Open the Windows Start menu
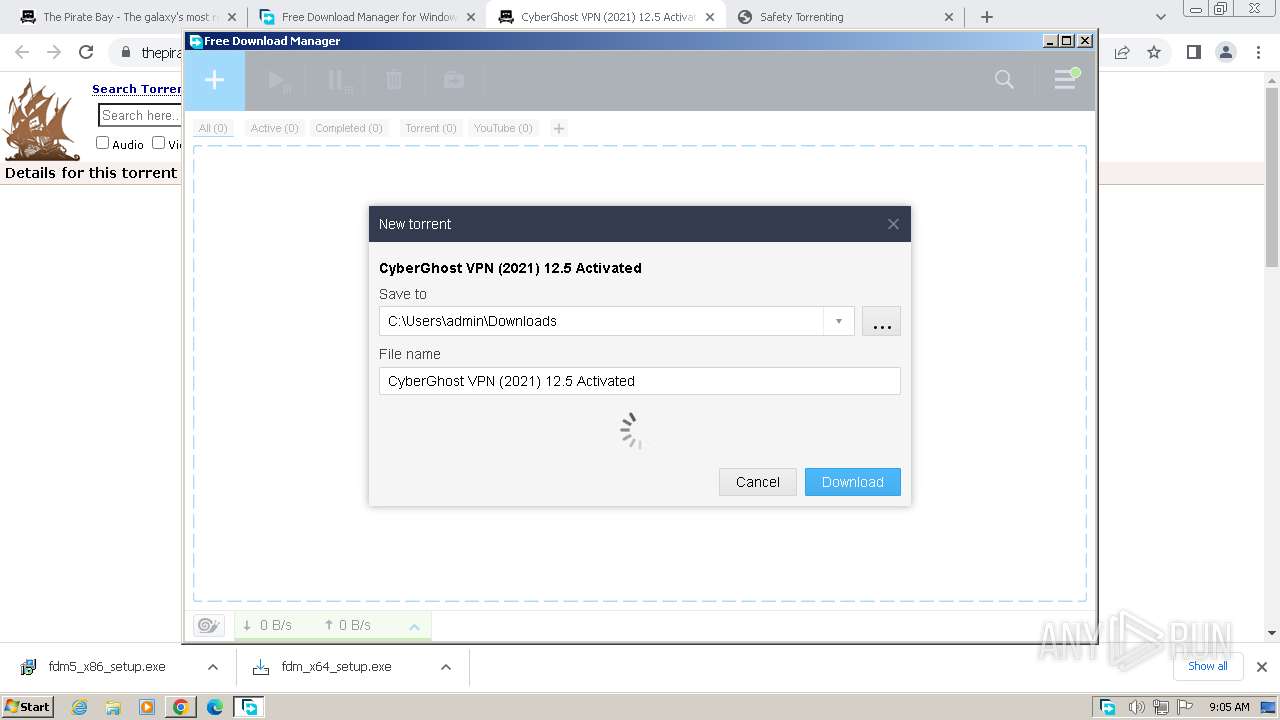This screenshot has width=1280, height=720. pyautogui.click(x=28, y=706)
